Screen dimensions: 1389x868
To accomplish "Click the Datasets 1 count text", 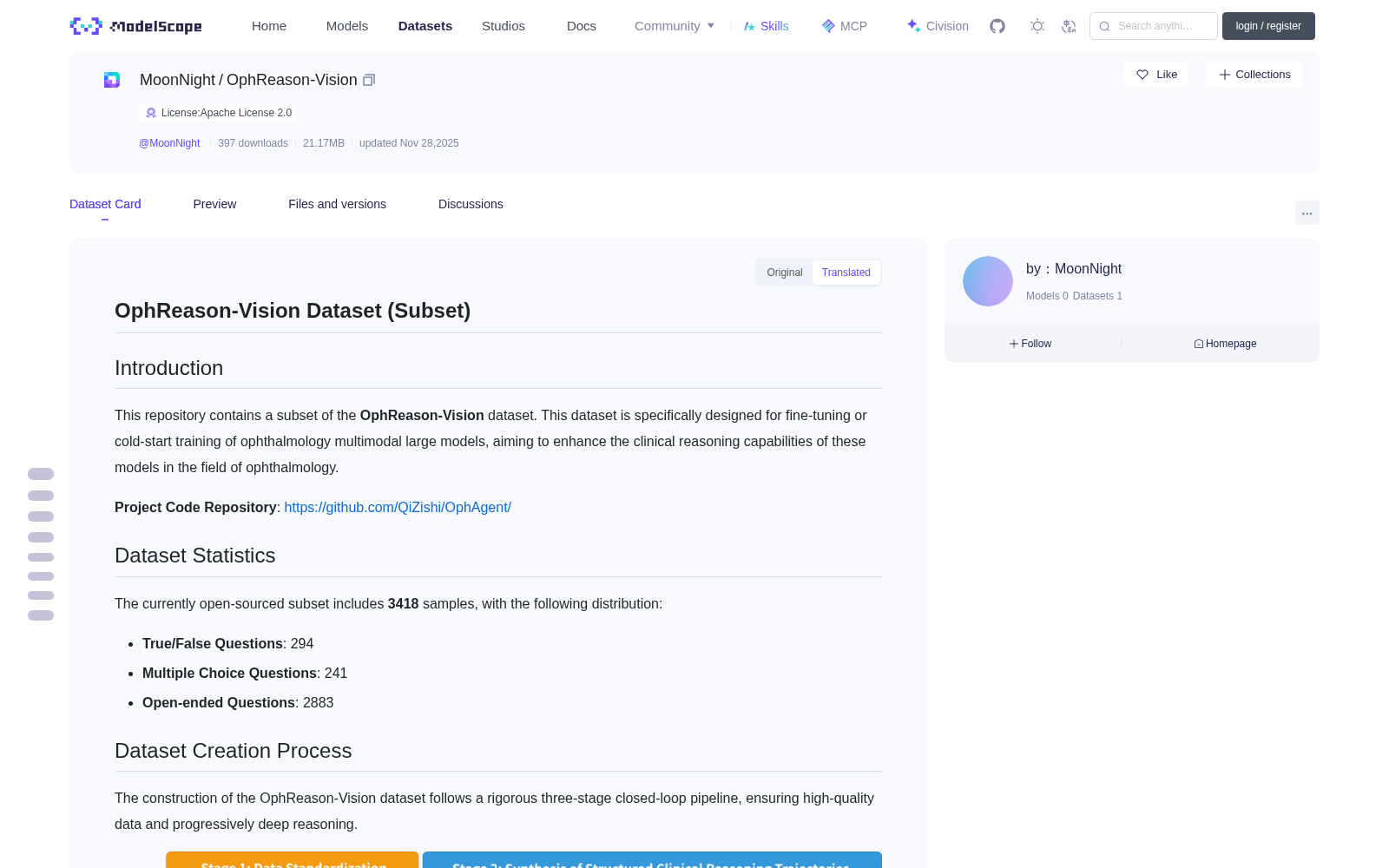I will tap(1097, 296).
